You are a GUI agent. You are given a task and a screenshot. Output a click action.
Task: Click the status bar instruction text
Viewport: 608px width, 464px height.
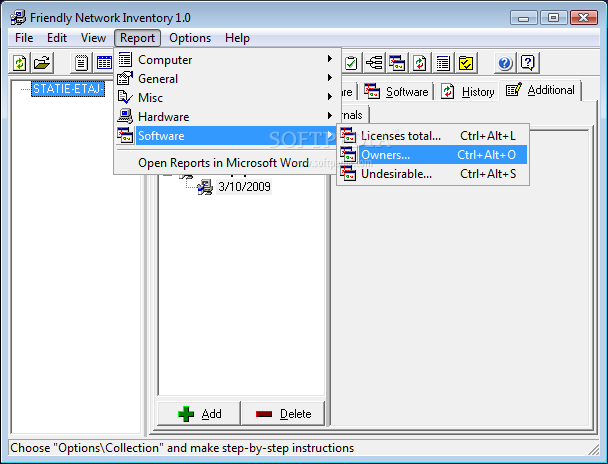tap(182, 448)
